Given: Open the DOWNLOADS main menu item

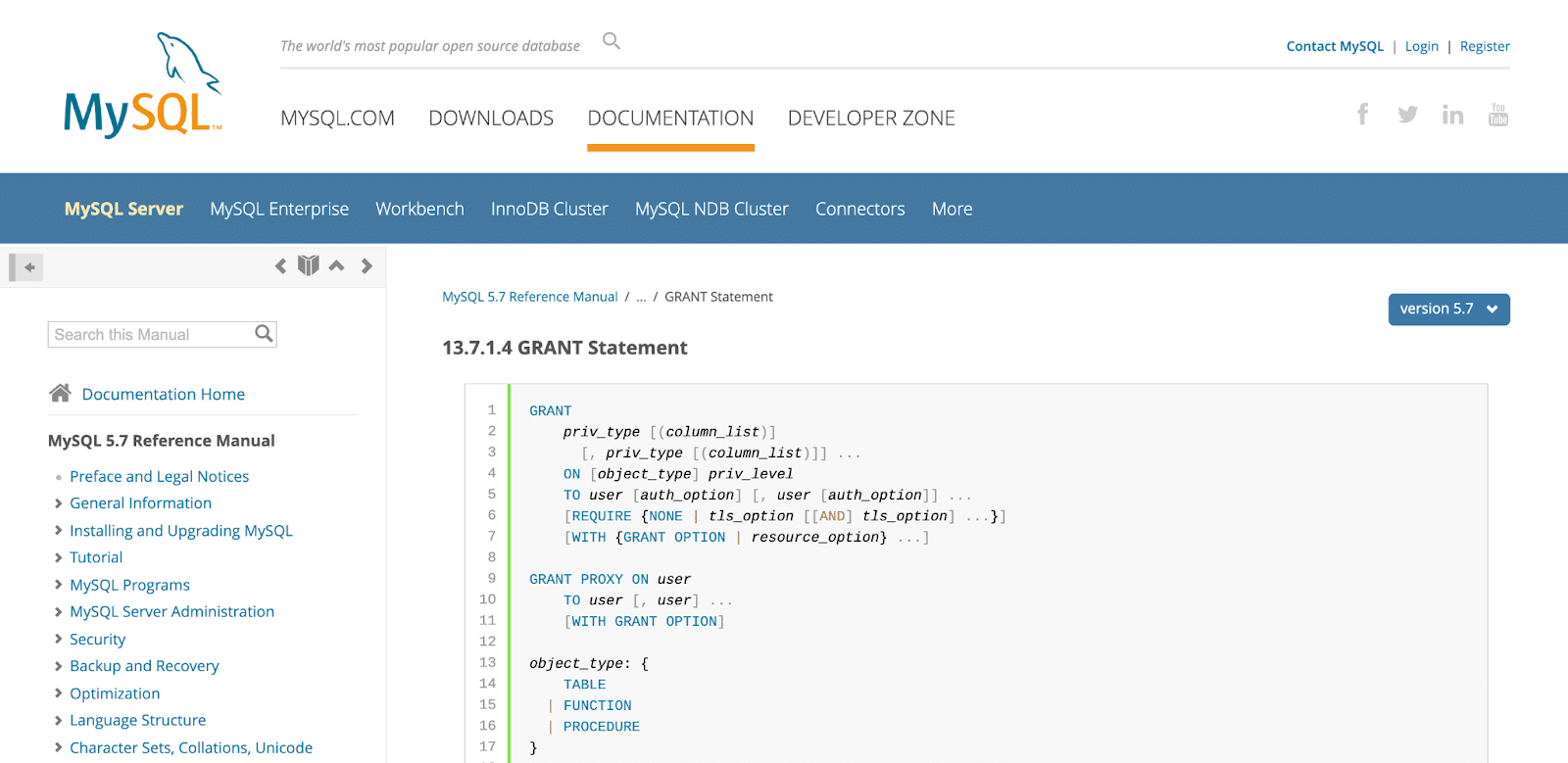Looking at the screenshot, I should pyautogui.click(x=491, y=119).
